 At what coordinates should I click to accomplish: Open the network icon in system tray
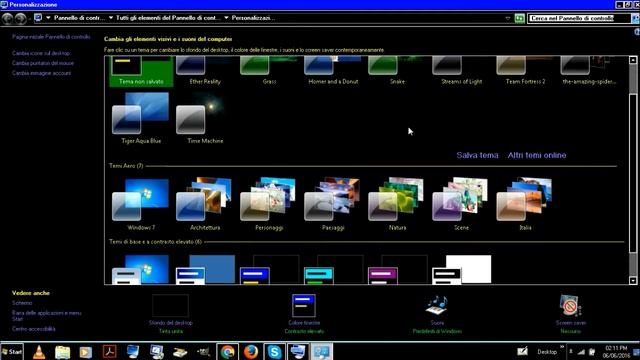pyautogui.click(x=581, y=352)
